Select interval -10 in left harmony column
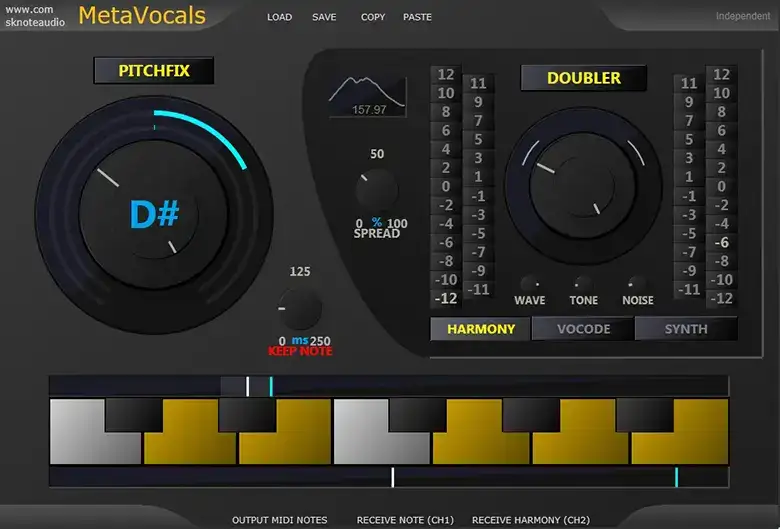 point(446,280)
